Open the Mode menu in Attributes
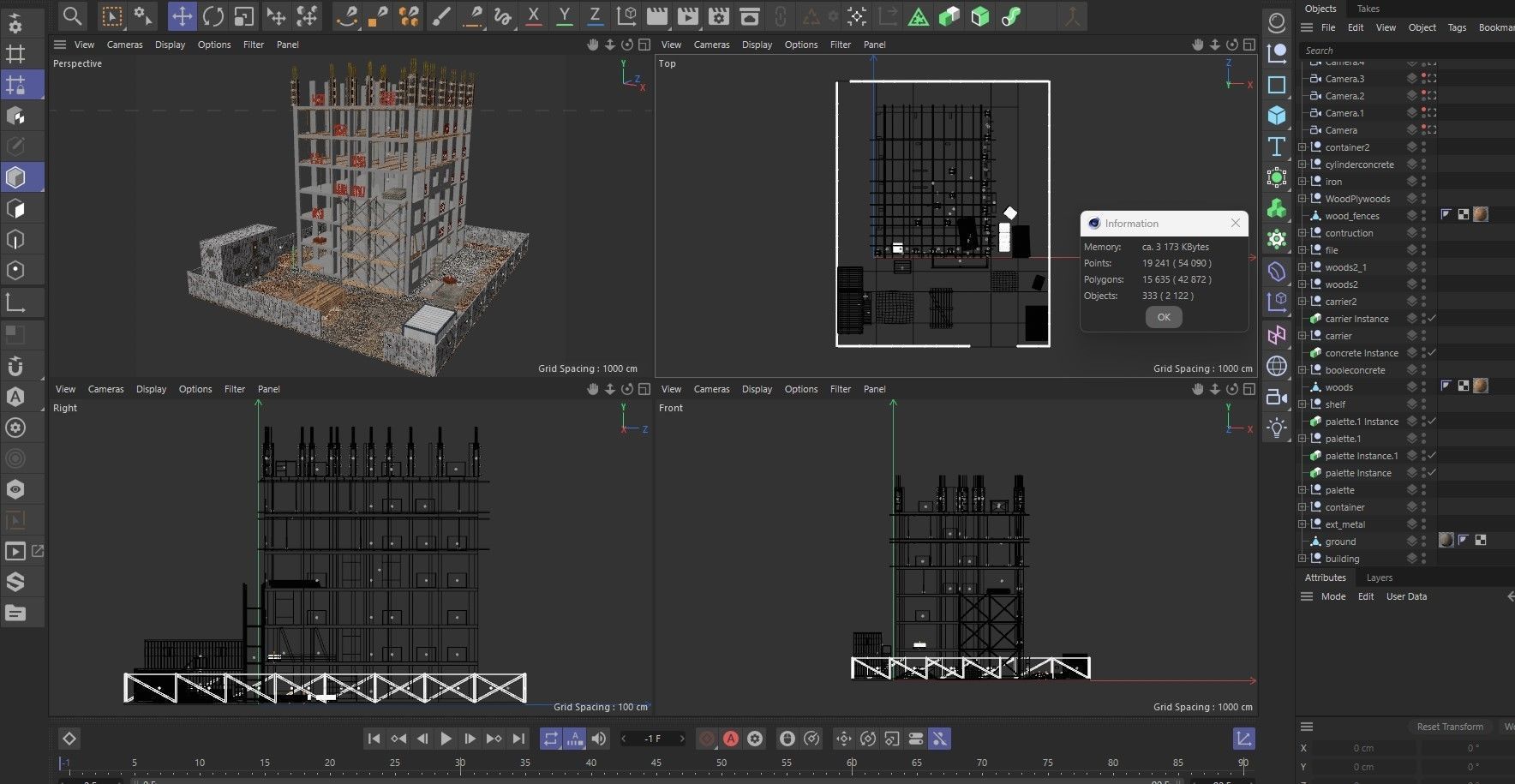The width and height of the screenshot is (1515, 784). [x=1332, y=596]
